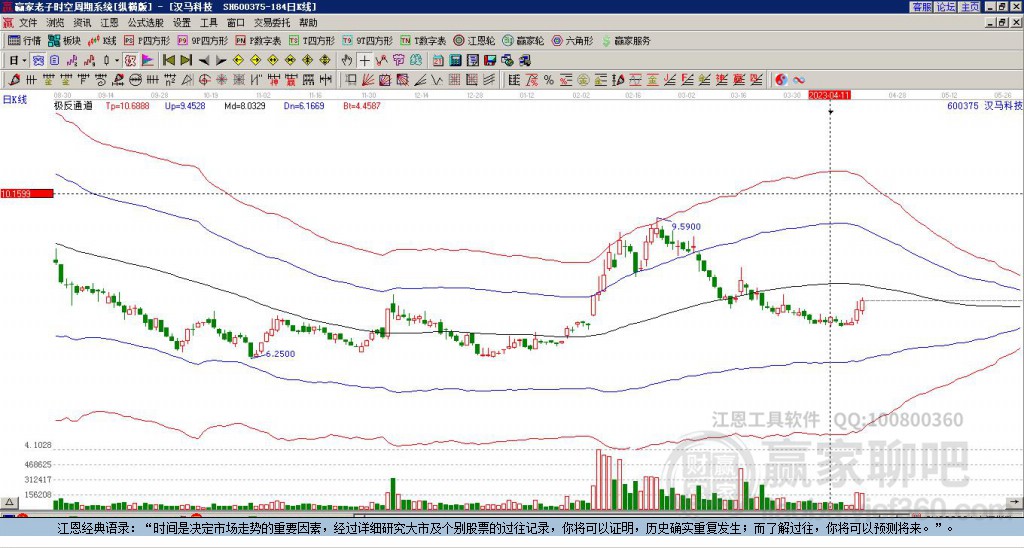The width and height of the screenshot is (1024, 548).
Task: Click the yin-yang taiji icon
Action: click(781, 80)
